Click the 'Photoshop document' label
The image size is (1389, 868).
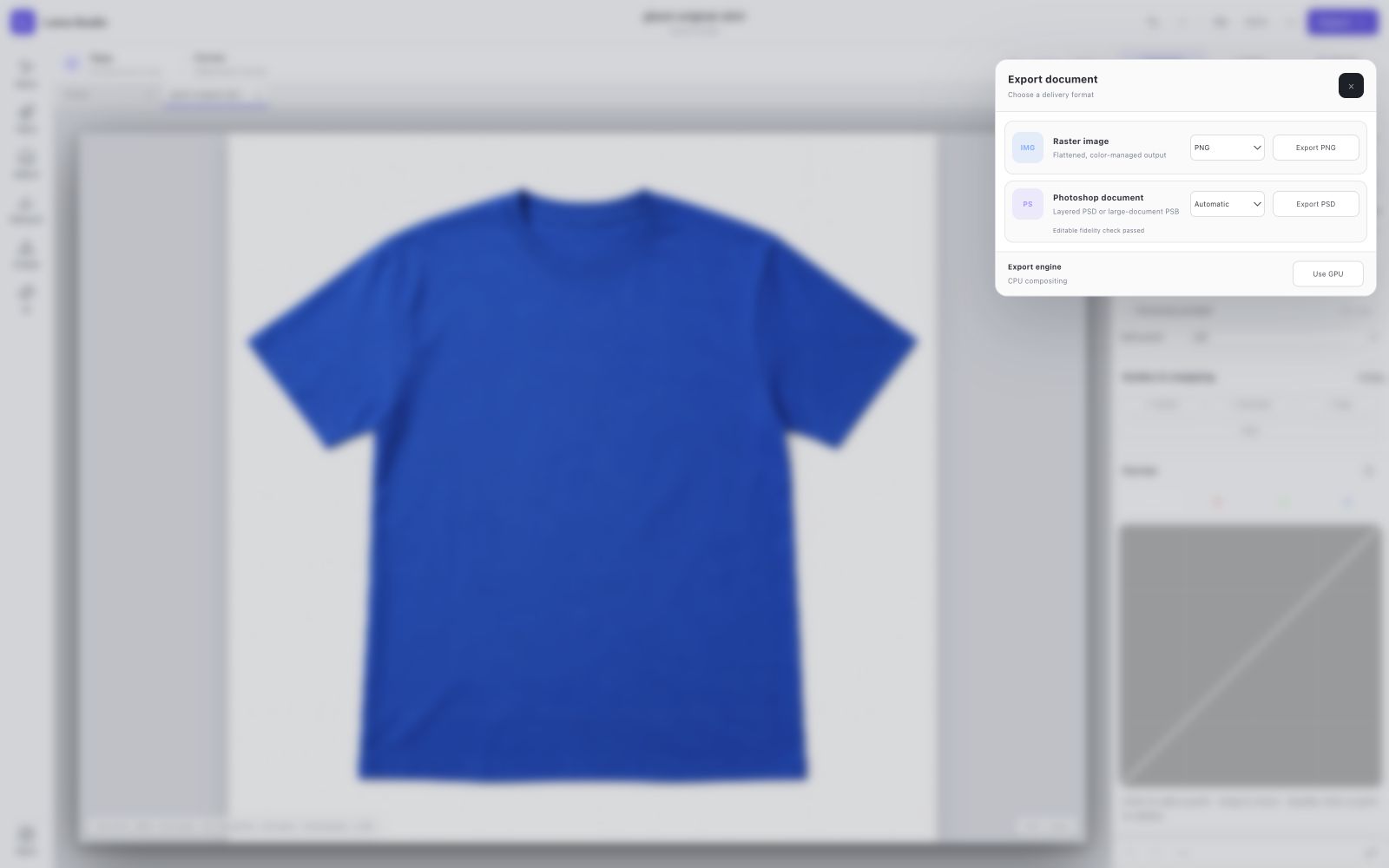coord(1098,198)
